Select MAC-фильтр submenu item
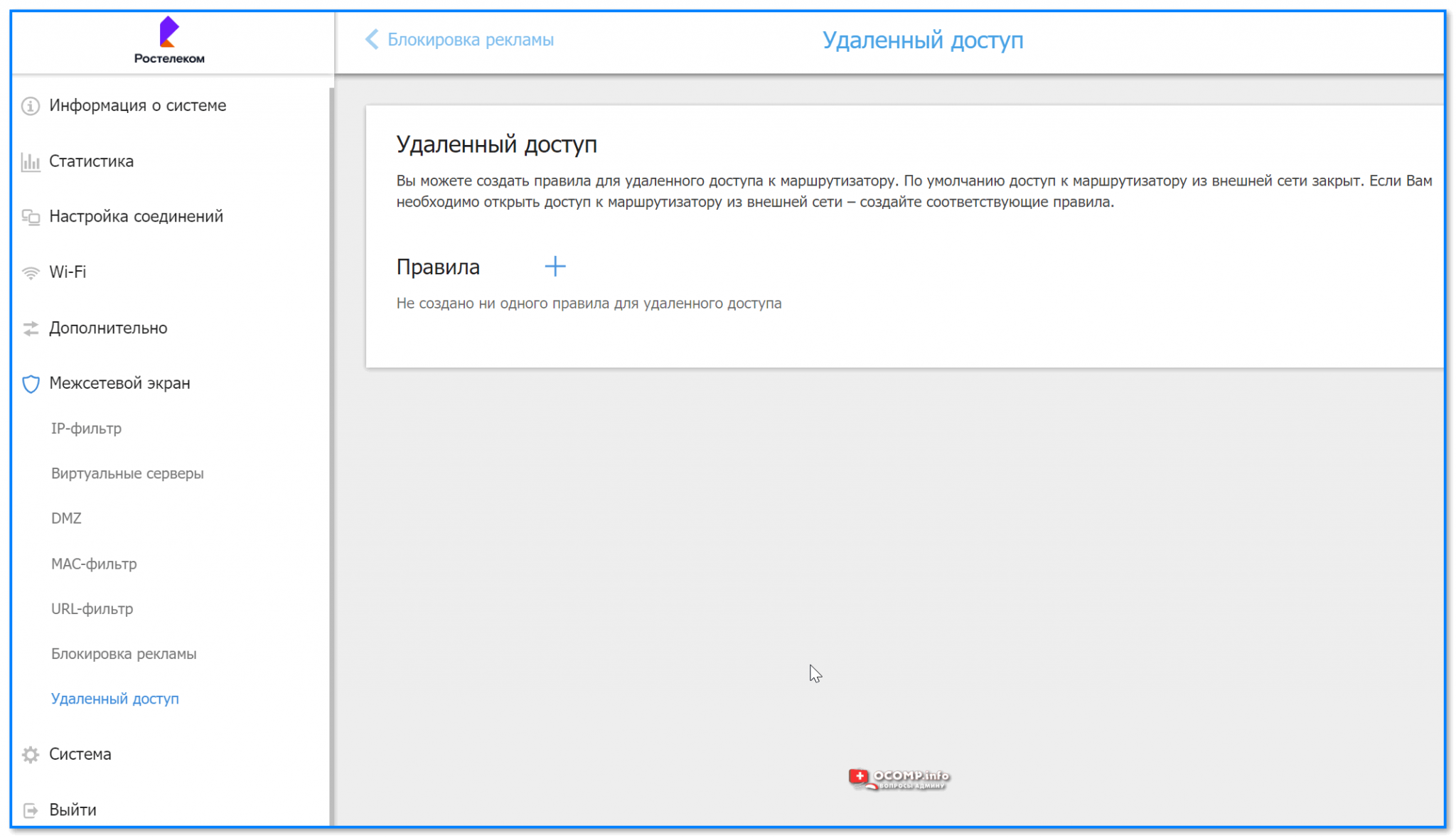The height and width of the screenshot is (838, 1456). tap(95, 564)
